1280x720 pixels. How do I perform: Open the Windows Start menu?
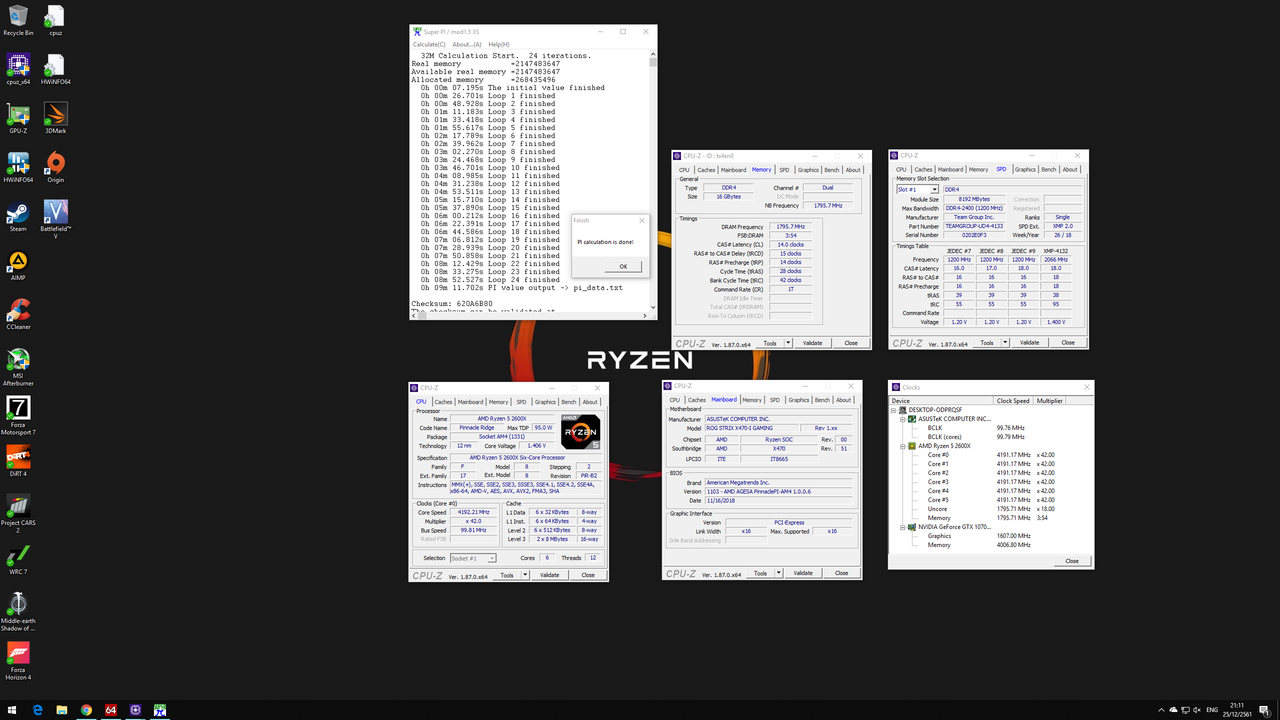pyautogui.click(x=14, y=710)
